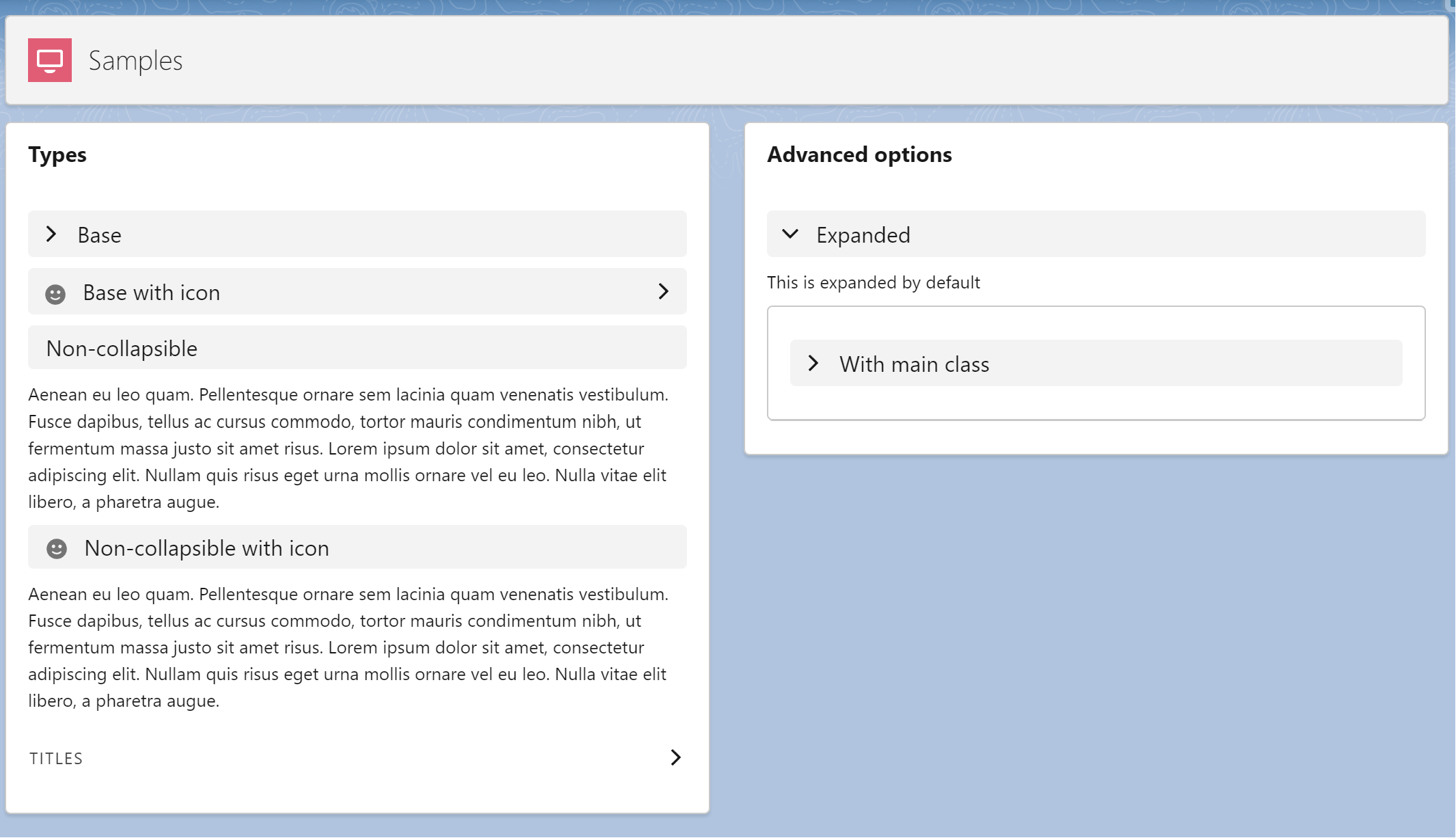Click the pink monitor Samples icon
This screenshot has height=838, width=1456.
(50, 60)
